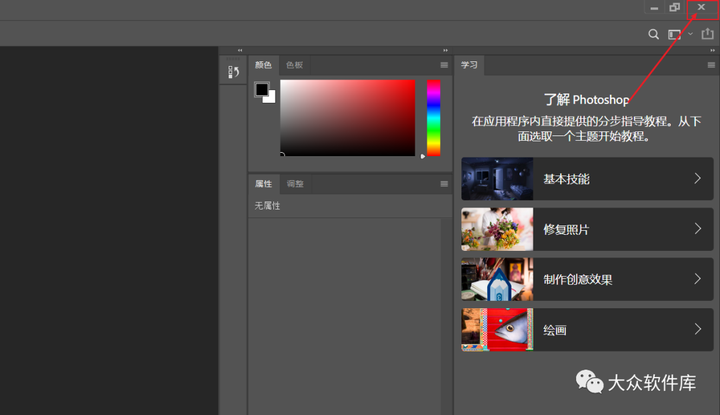
Task: Expand the 基本技能 chevron arrow
Action: [698, 179]
